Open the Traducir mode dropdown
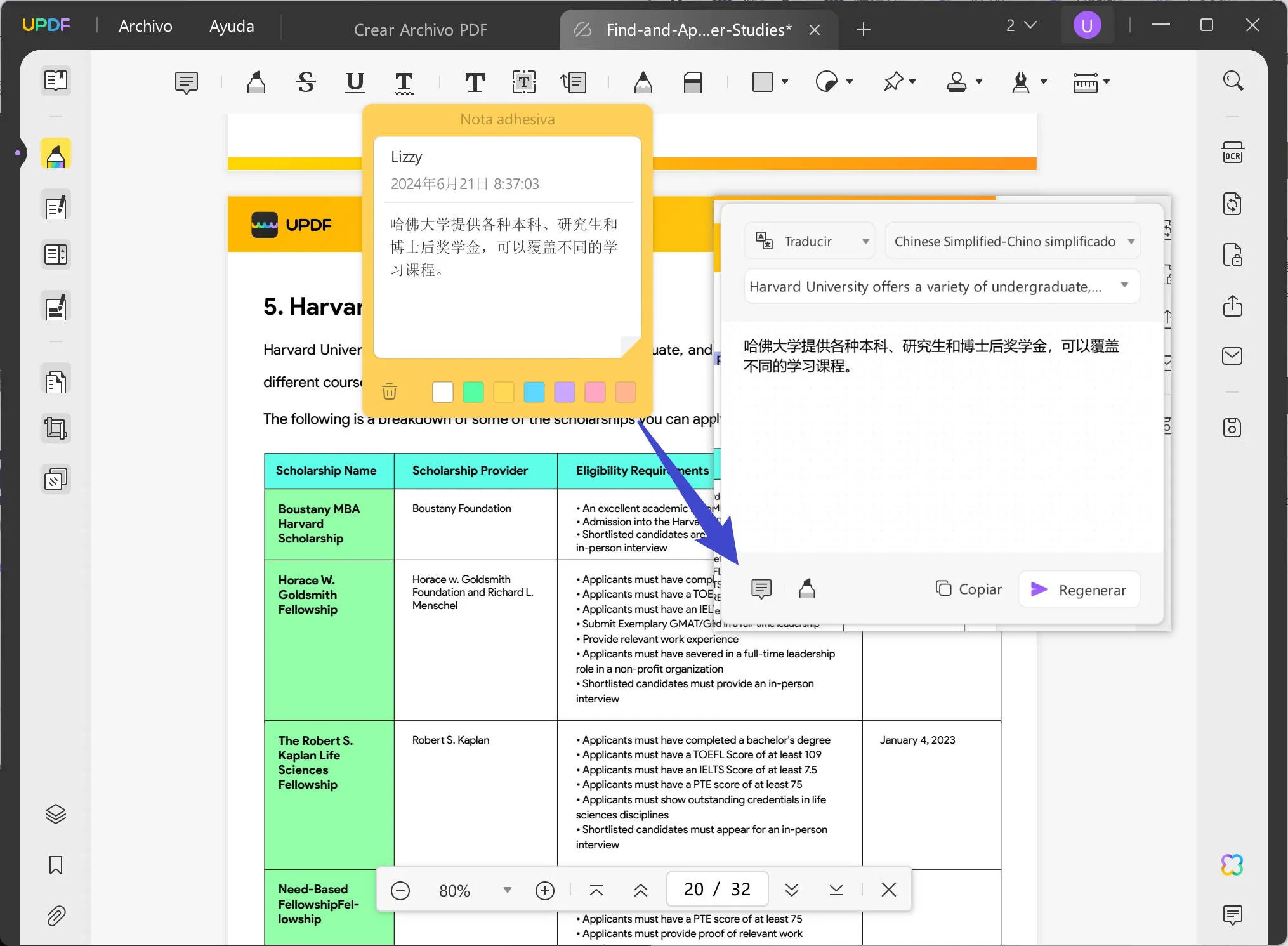This screenshot has height=946, width=1288. coord(810,241)
